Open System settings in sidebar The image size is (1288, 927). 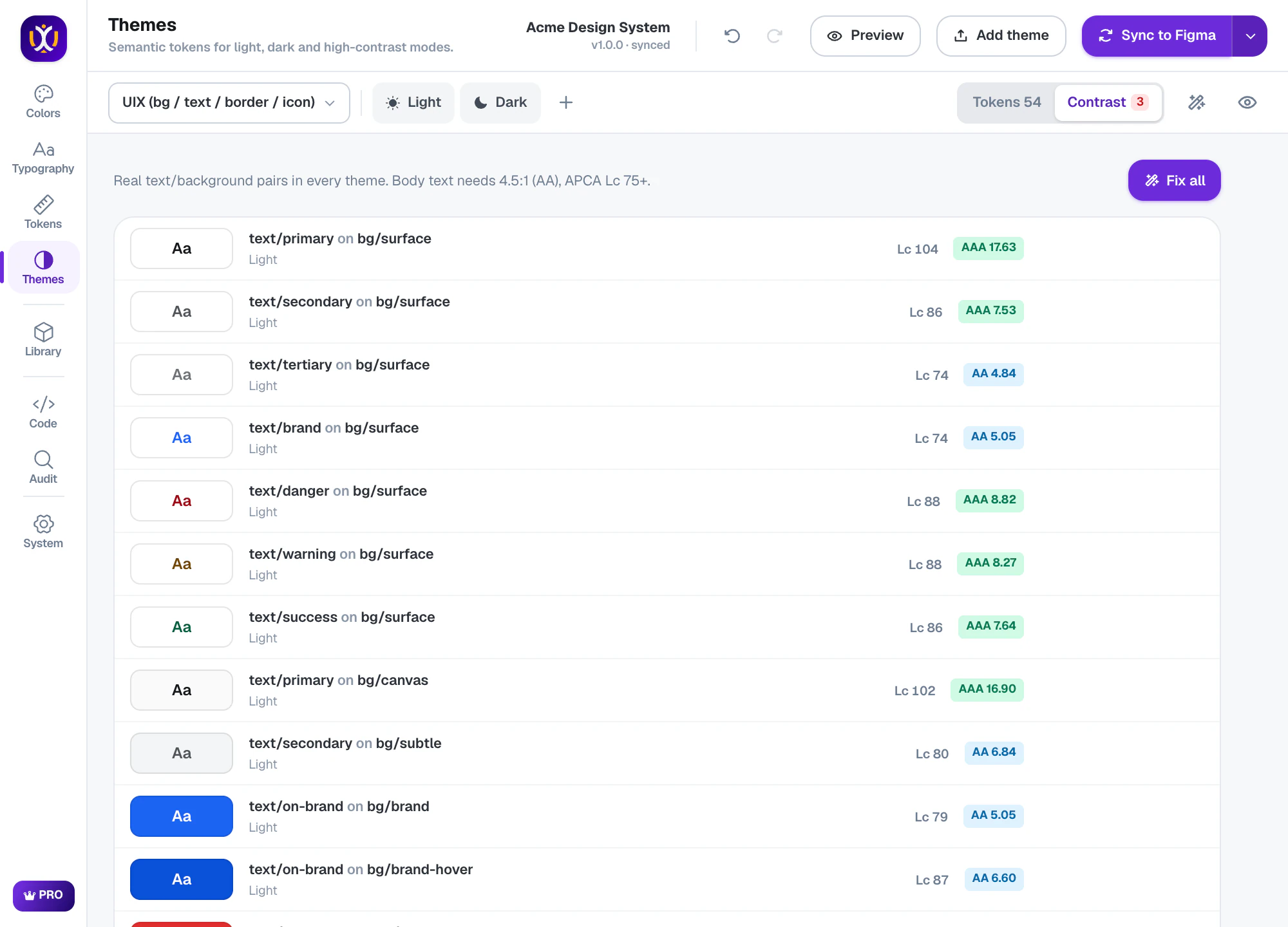[x=43, y=532]
